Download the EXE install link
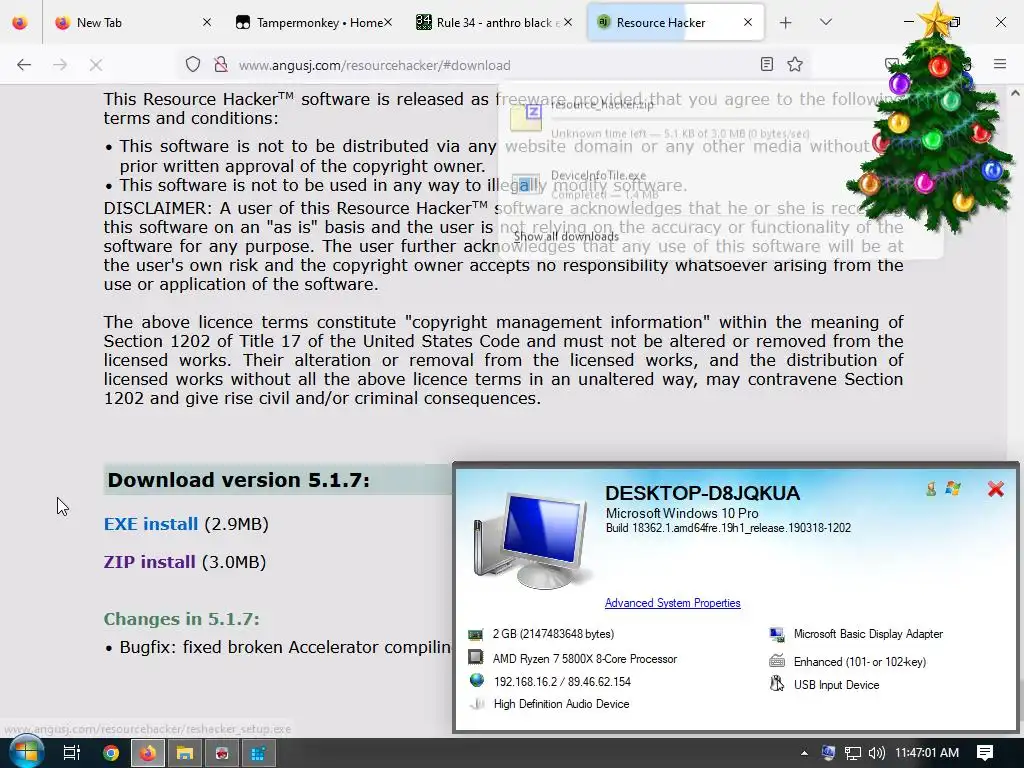The image size is (1024, 768). coord(151,524)
